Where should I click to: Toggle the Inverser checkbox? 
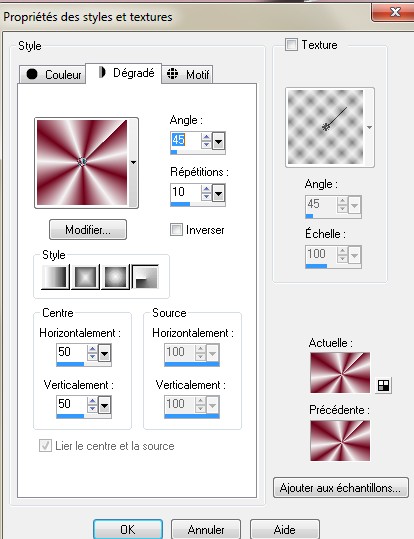click(176, 230)
